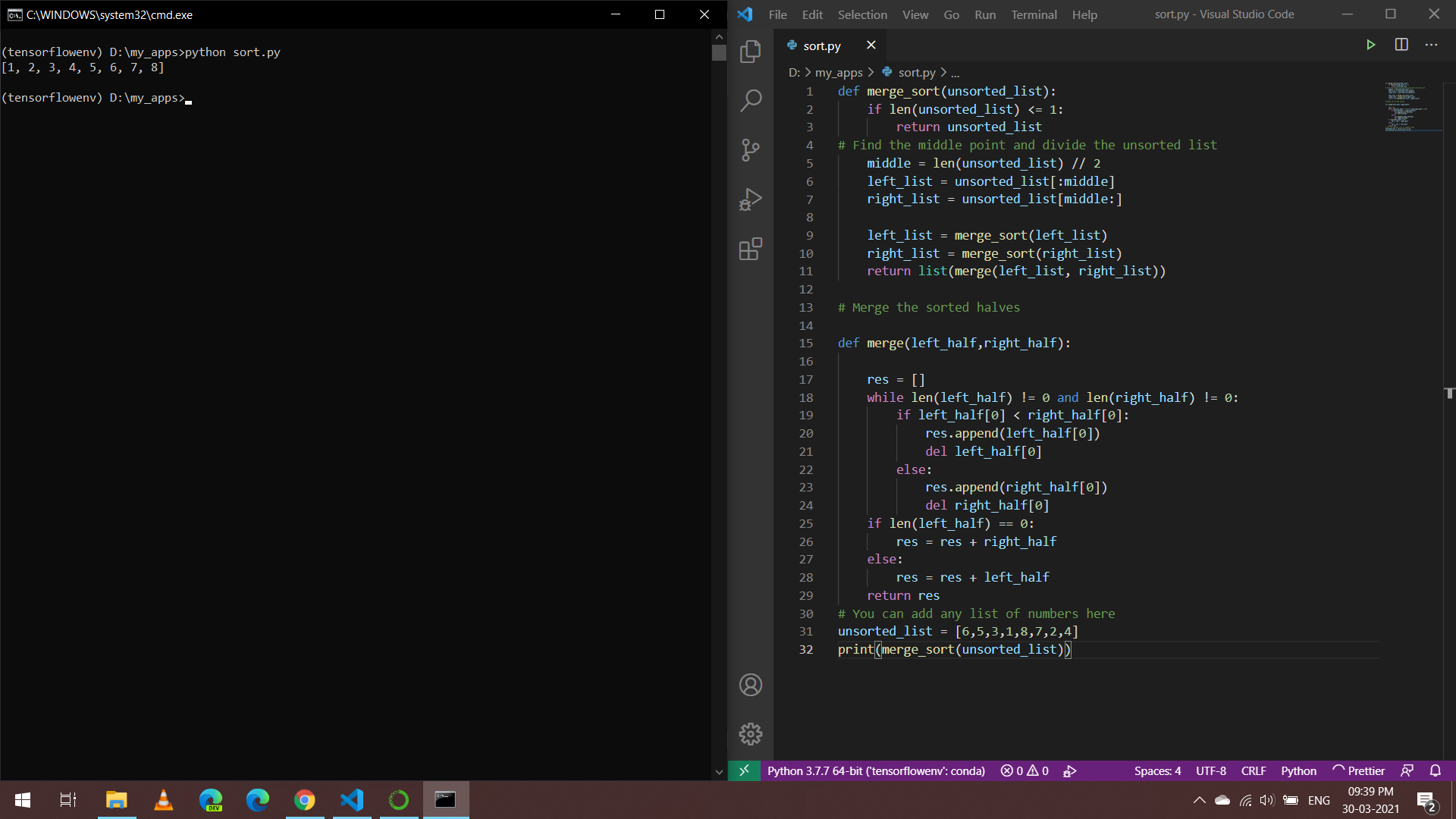Open the Extensions view
Image resolution: width=1456 pixels, height=819 pixels.
coord(750,249)
